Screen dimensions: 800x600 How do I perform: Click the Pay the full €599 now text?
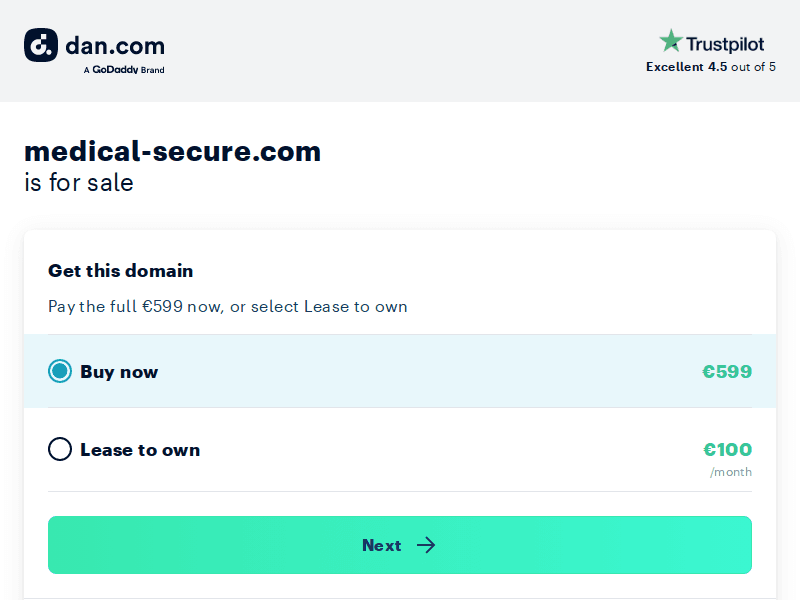227,306
